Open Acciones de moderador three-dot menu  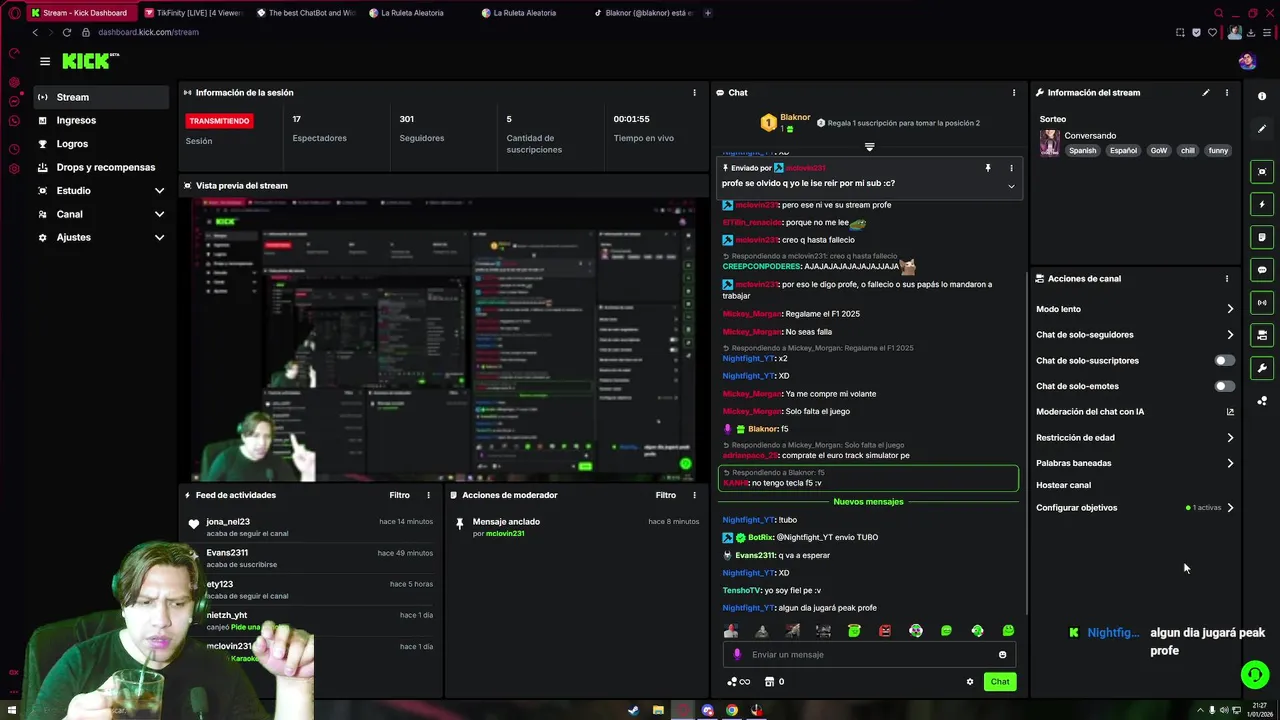[x=694, y=495]
